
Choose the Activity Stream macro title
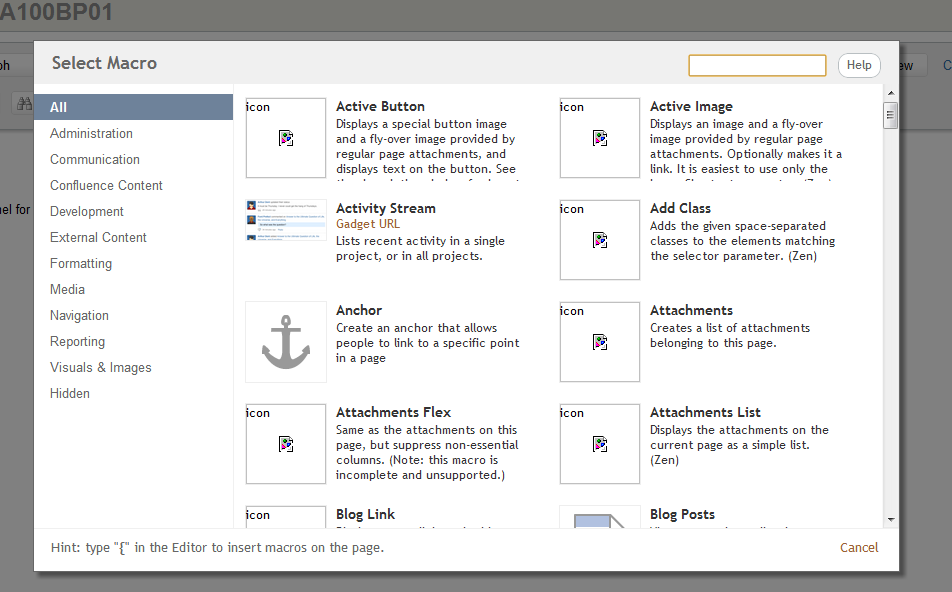[x=386, y=208]
